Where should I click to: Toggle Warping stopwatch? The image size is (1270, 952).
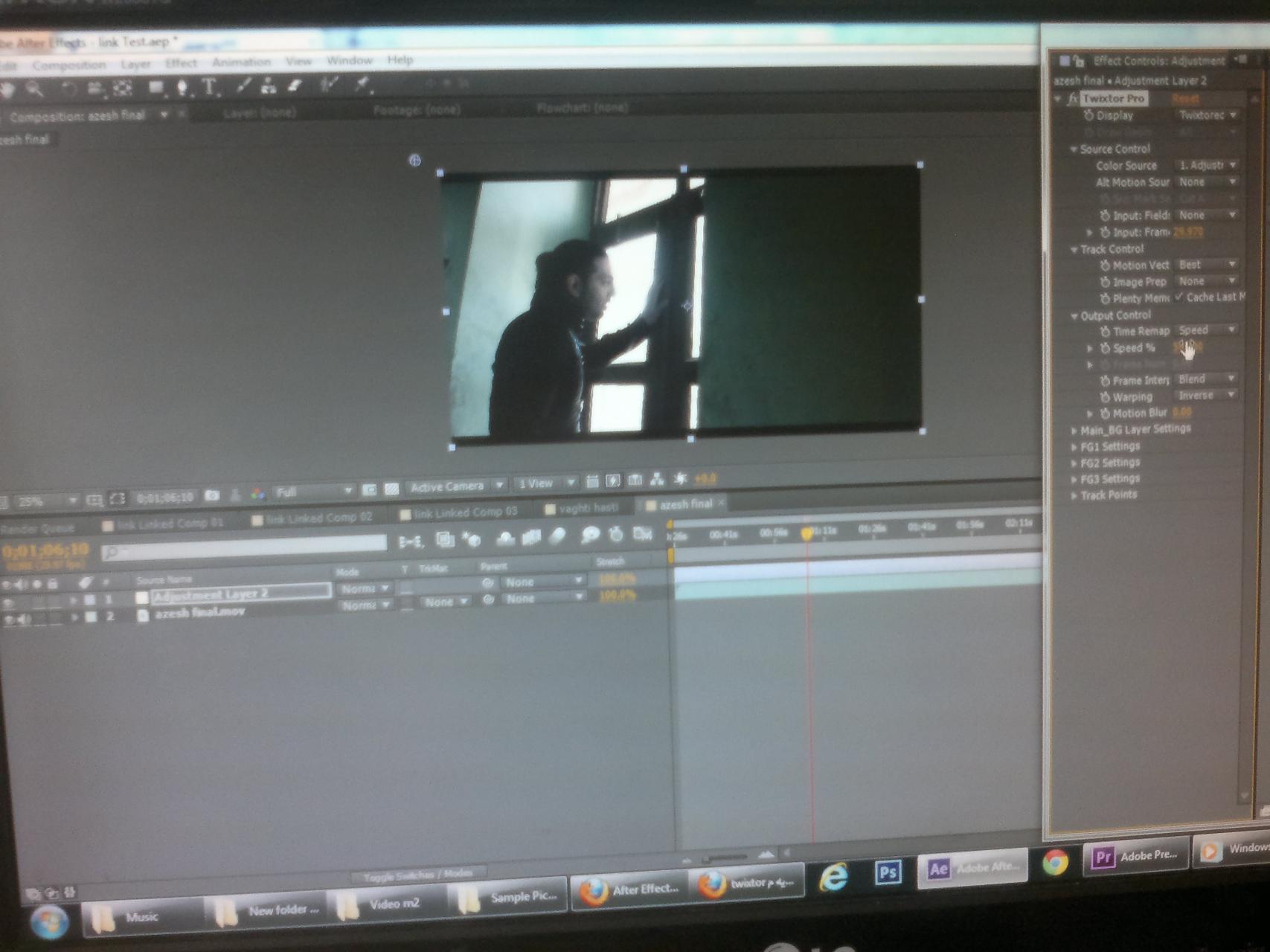1105,397
